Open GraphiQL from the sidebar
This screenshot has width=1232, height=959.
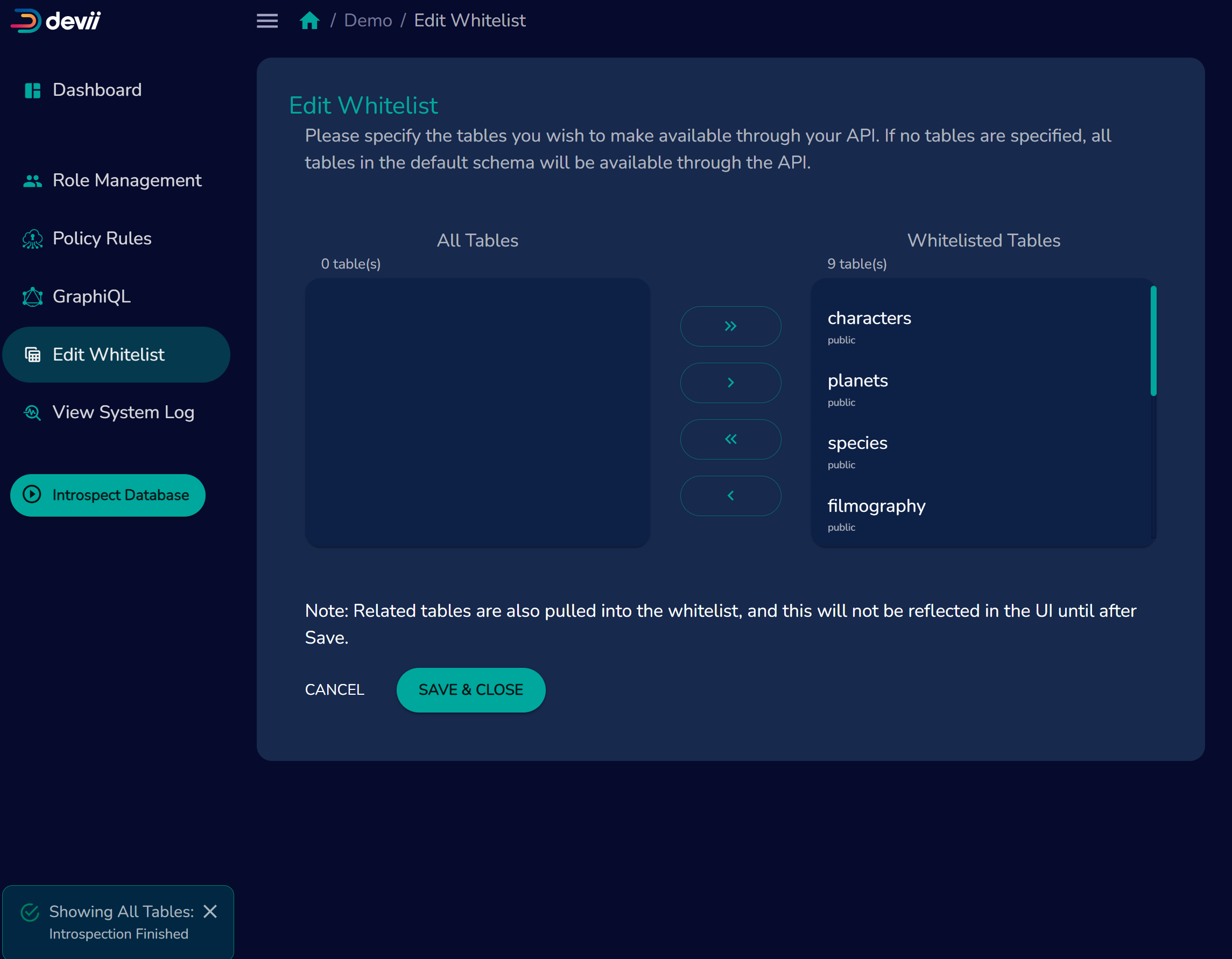pos(91,297)
